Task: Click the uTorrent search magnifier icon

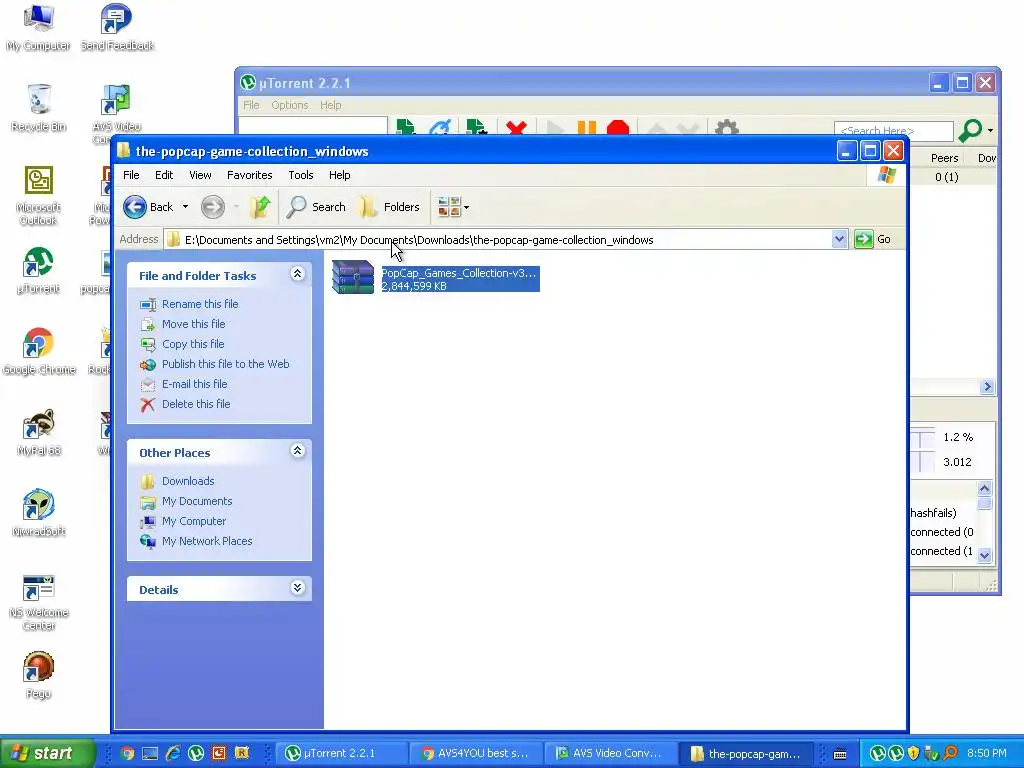Action: (970, 130)
